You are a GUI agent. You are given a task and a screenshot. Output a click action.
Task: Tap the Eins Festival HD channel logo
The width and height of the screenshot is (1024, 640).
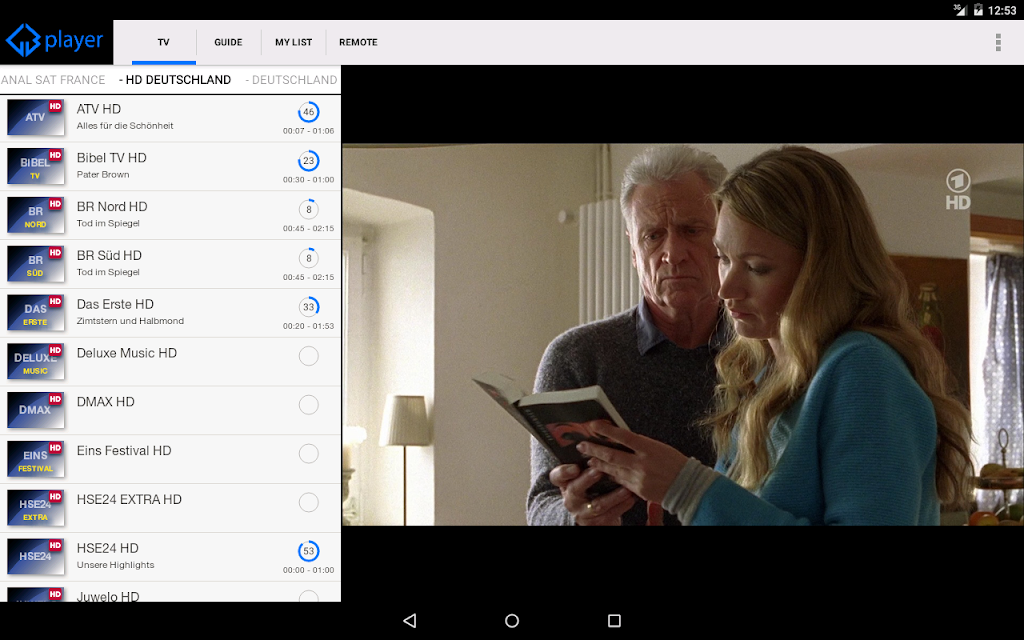tap(36, 459)
